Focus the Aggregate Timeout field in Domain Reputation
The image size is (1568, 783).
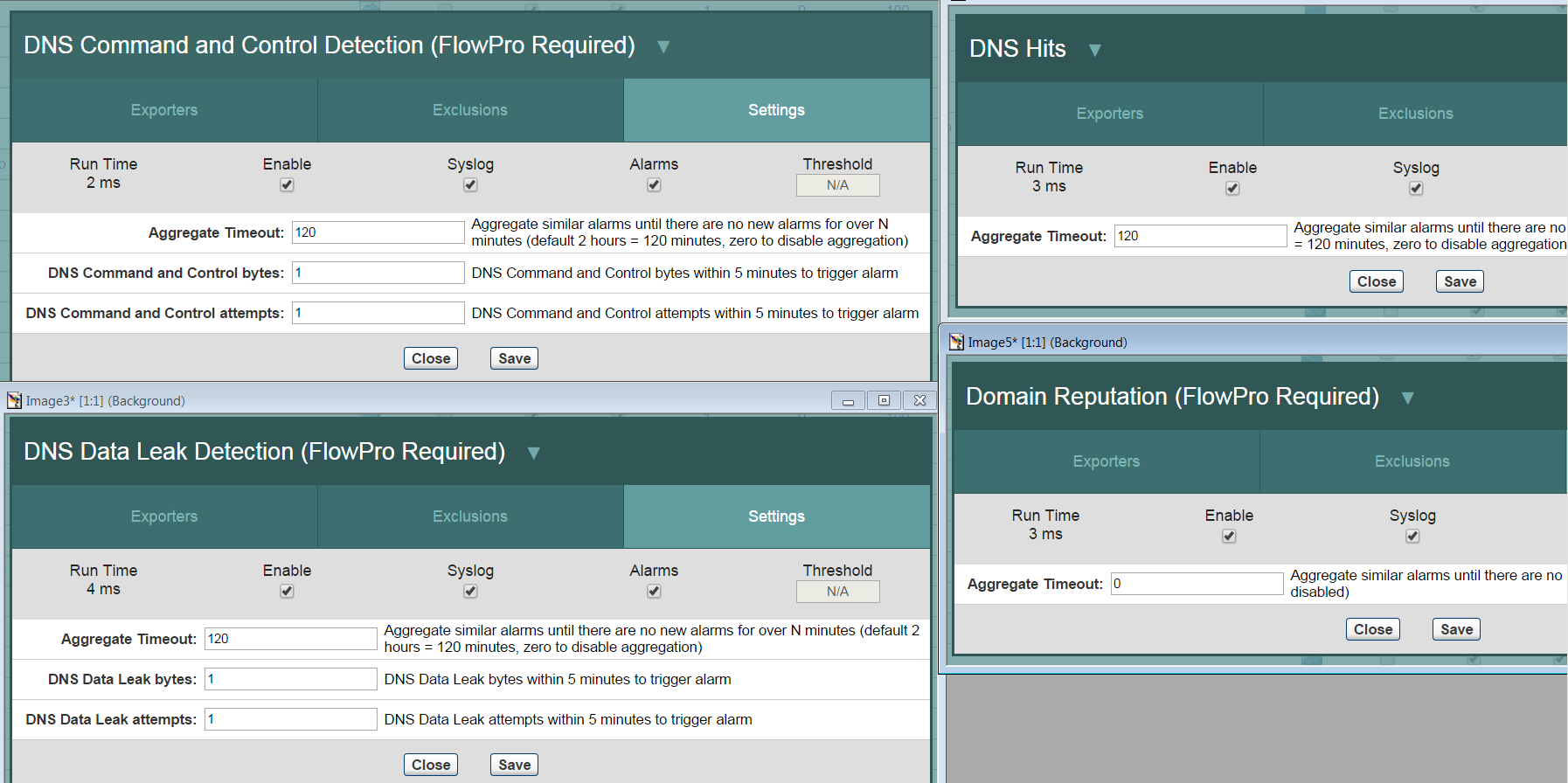click(1196, 584)
